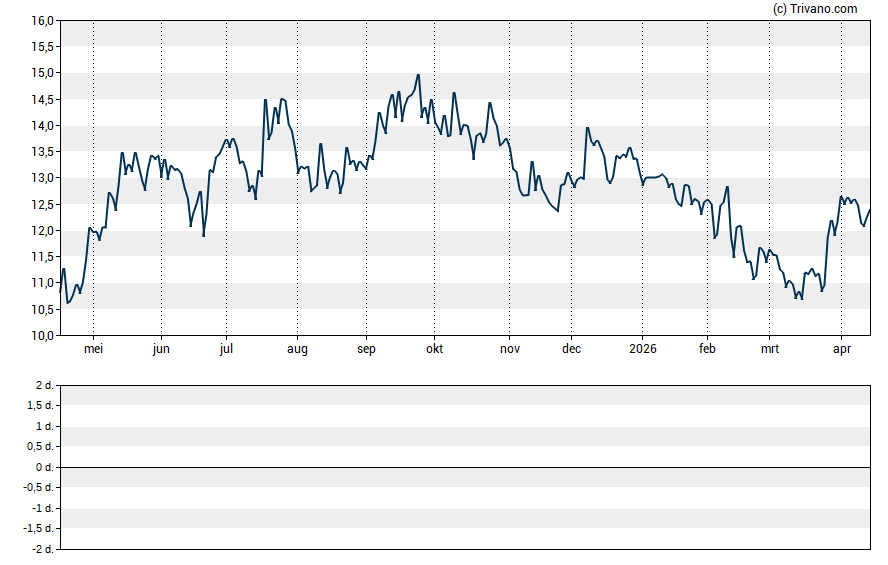Image resolution: width=888 pixels, height=565 pixels.
Task: Click the highest peak of the price line
Action: pyautogui.click(x=418, y=75)
